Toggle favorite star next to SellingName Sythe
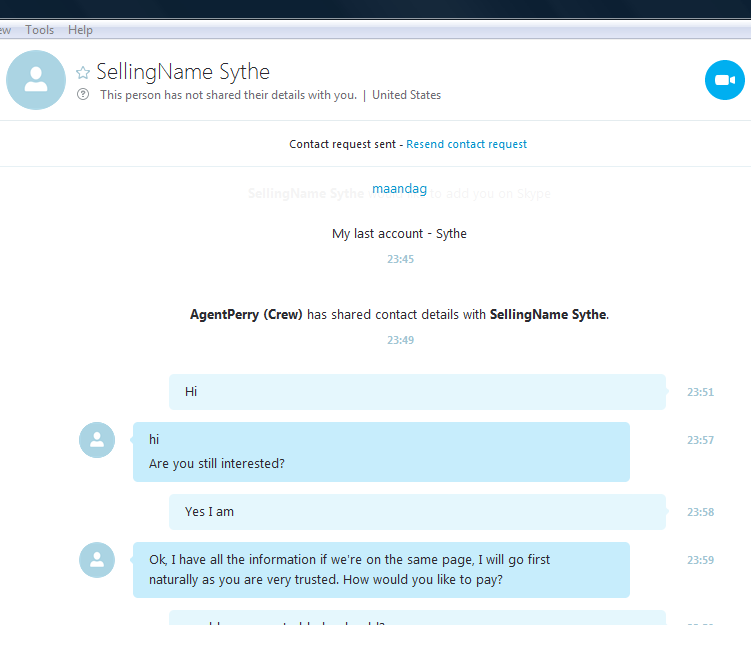The width and height of the screenshot is (751, 659). coord(83,72)
